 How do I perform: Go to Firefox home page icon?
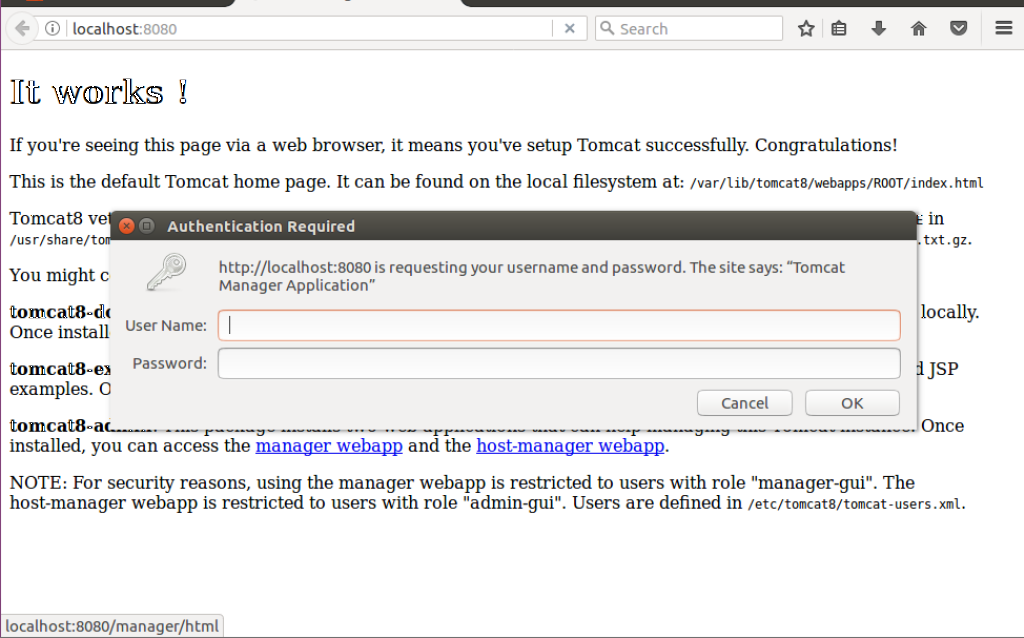(x=918, y=29)
